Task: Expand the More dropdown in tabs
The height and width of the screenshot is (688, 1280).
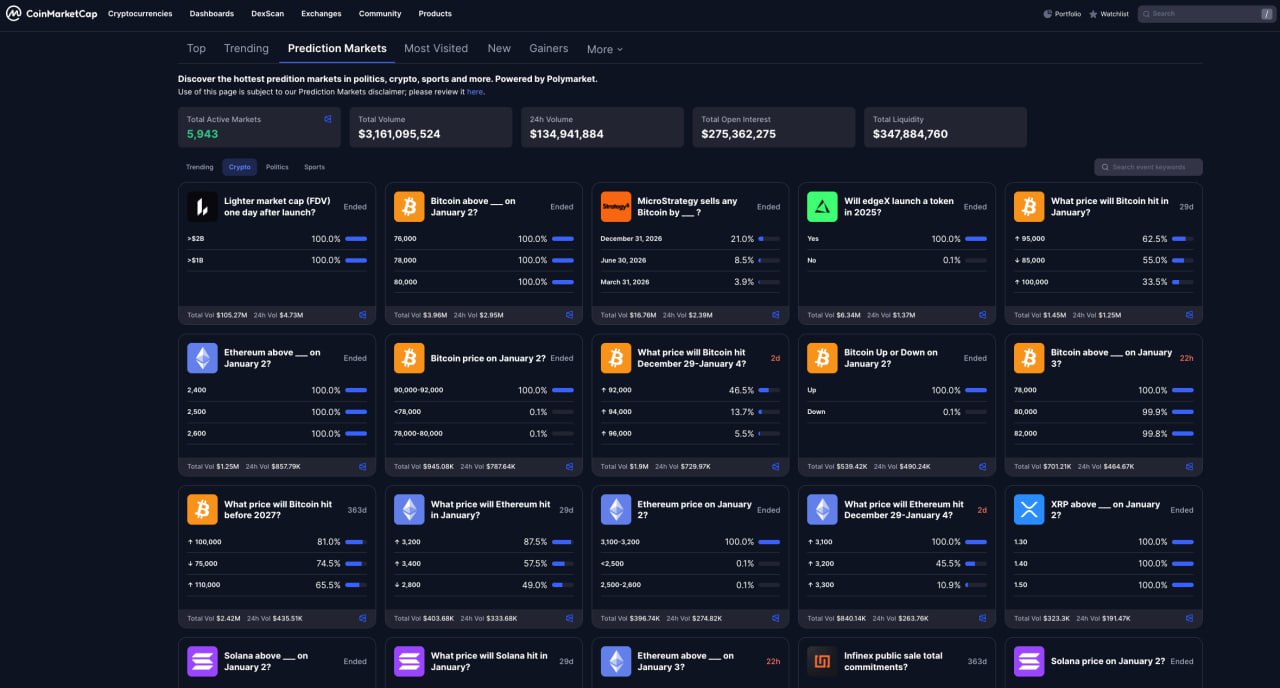Action: tap(604, 49)
